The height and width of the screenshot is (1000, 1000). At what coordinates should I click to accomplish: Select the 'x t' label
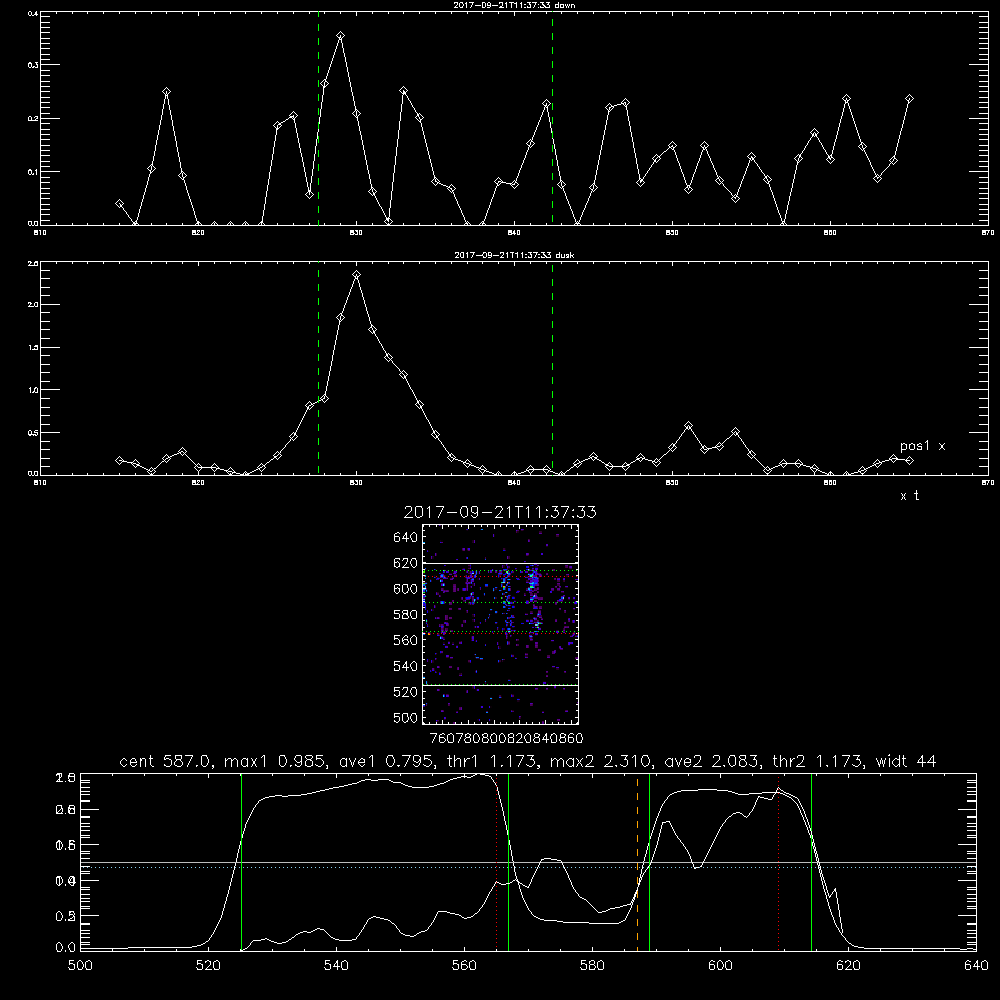909,496
